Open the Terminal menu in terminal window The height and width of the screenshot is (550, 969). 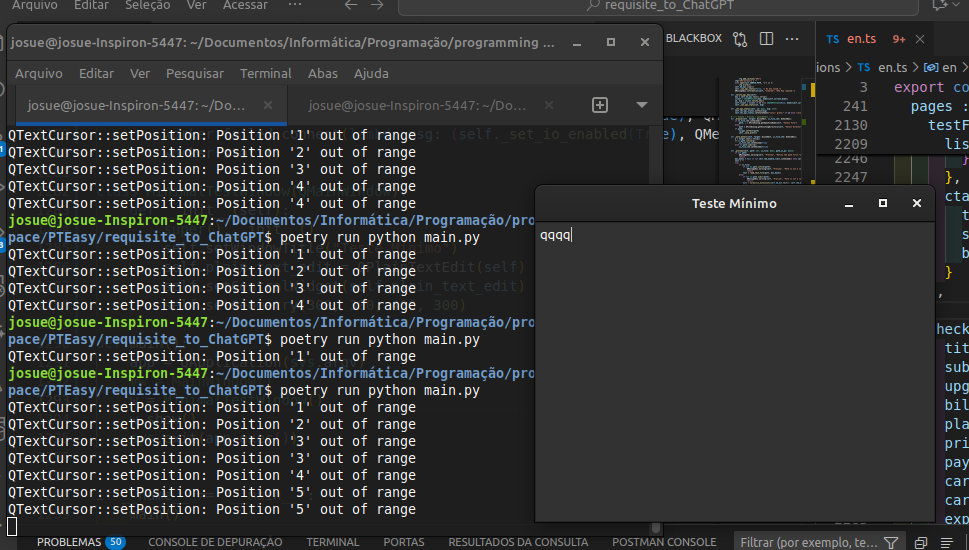tap(265, 73)
